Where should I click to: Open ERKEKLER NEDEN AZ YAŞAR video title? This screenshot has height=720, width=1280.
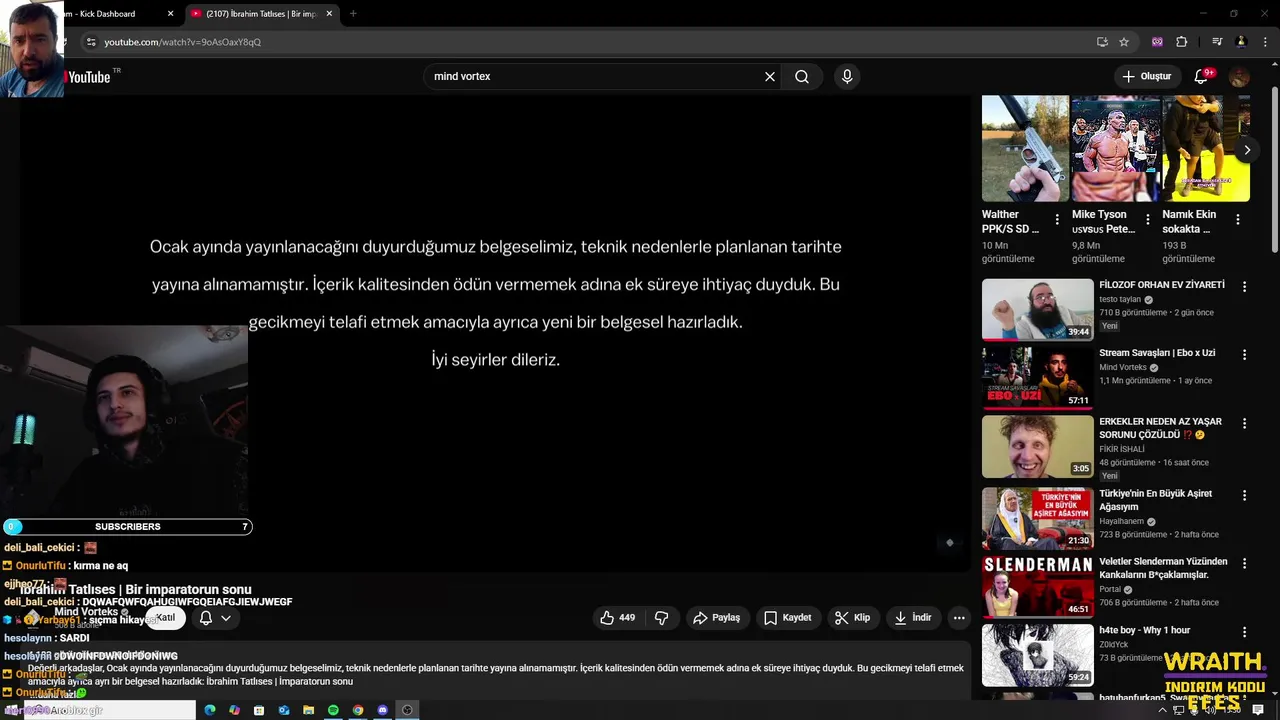(1161, 428)
